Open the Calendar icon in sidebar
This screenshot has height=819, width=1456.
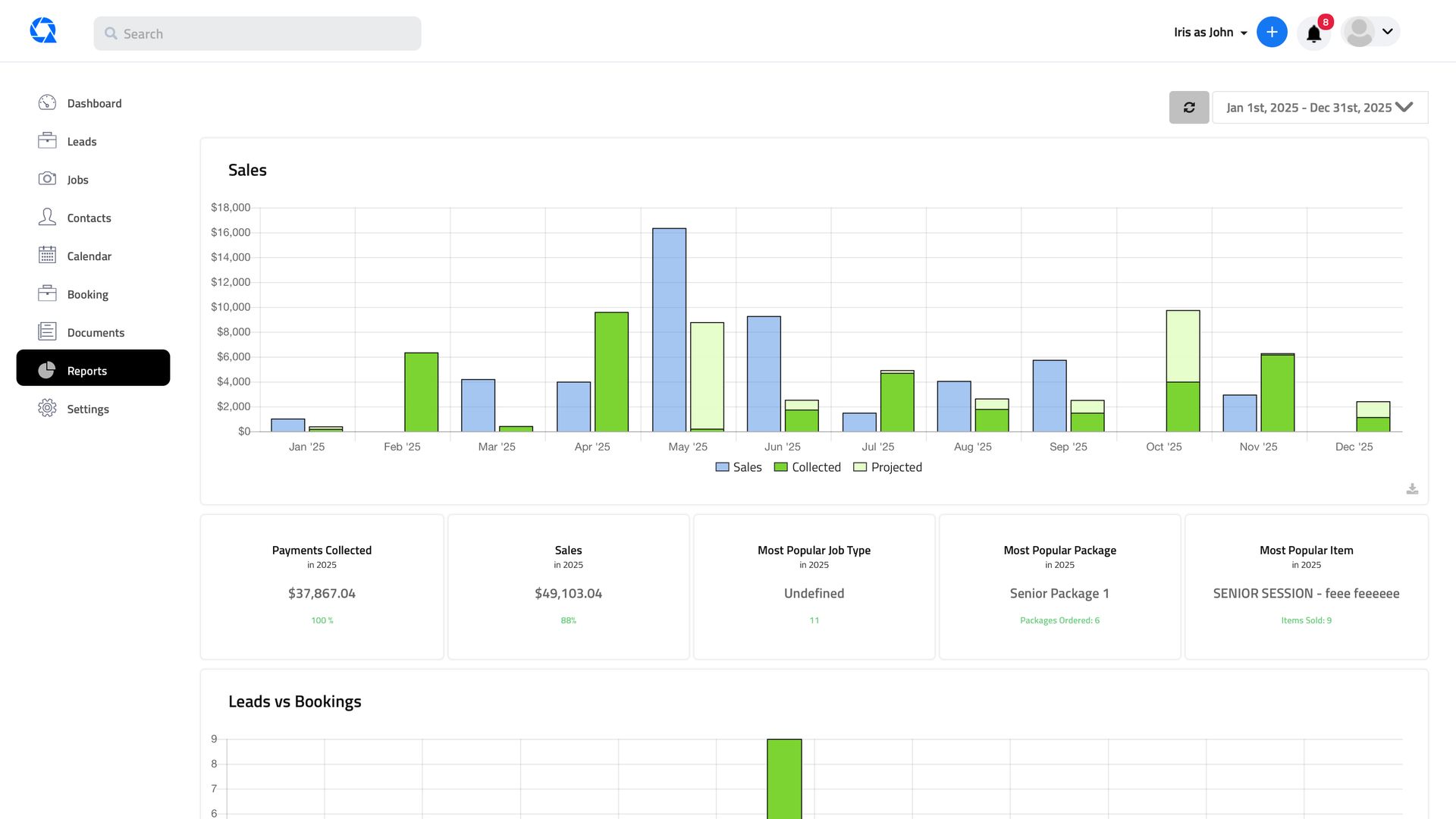click(47, 256)
